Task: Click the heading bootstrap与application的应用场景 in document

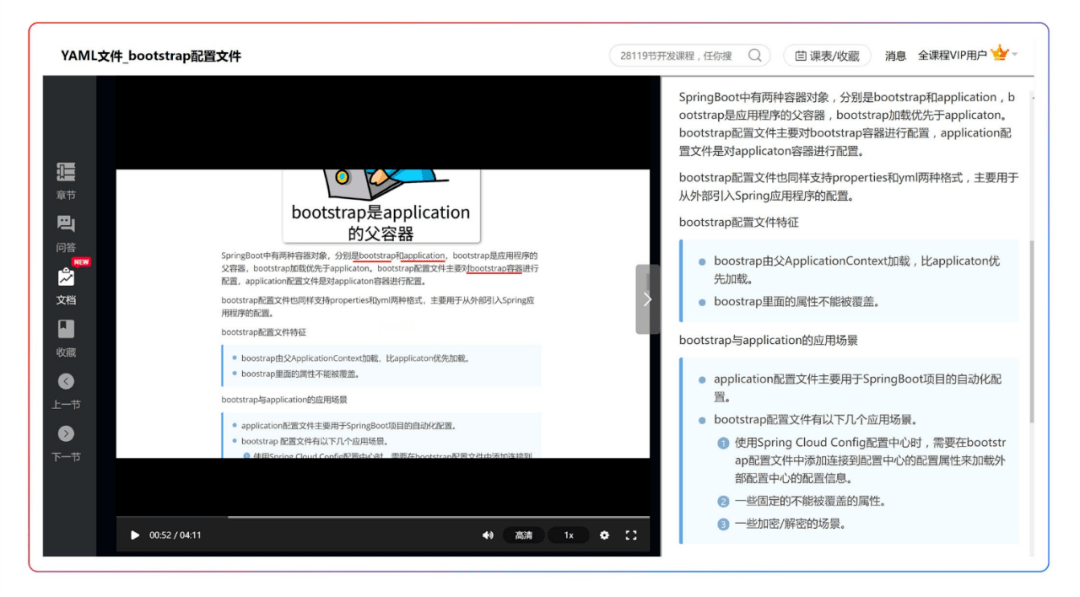Action: point(768,340)
